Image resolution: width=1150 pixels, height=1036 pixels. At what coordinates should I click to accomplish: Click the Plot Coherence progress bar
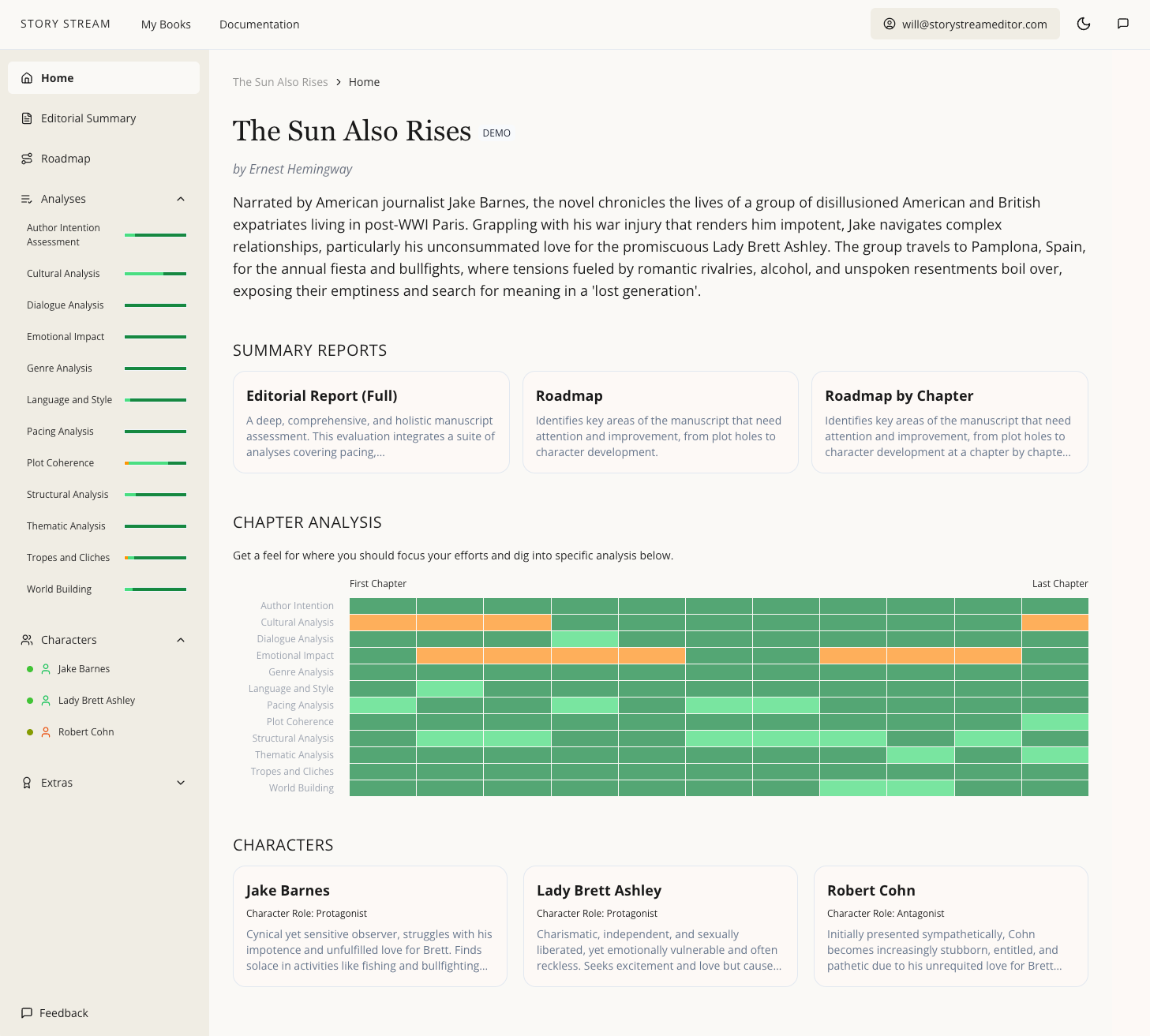155,463
